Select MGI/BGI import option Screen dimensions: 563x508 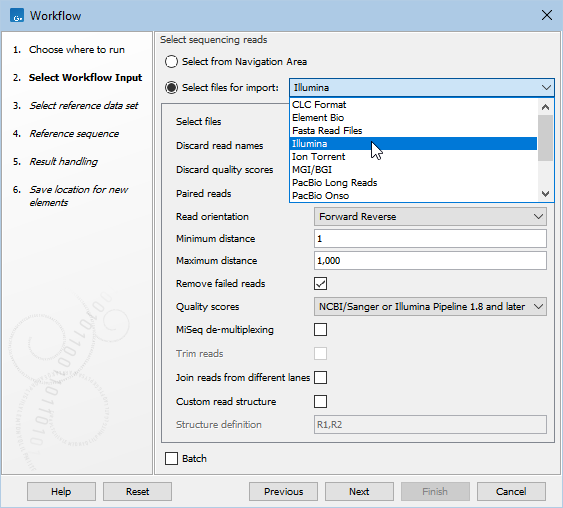click(x=413, y=169)
